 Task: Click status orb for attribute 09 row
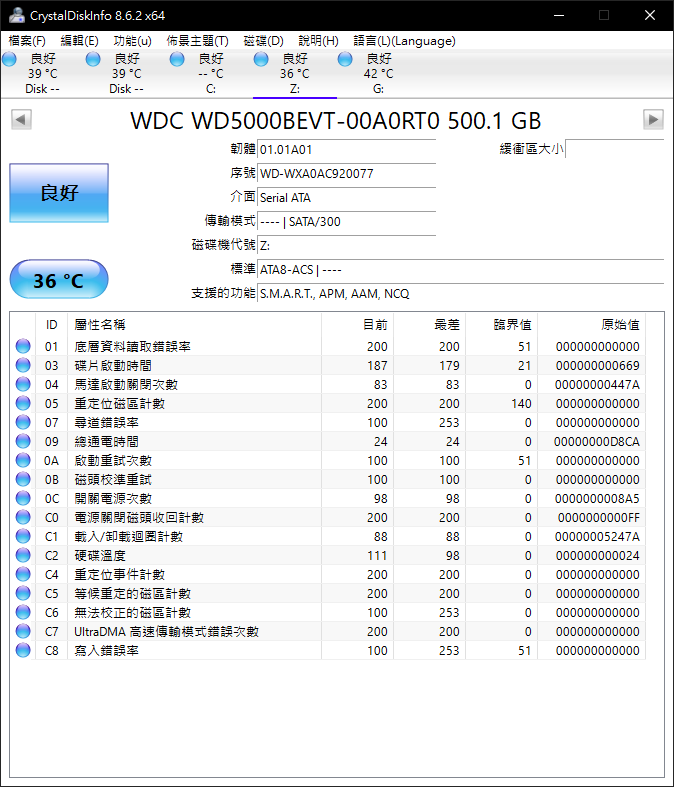(23, 441)
